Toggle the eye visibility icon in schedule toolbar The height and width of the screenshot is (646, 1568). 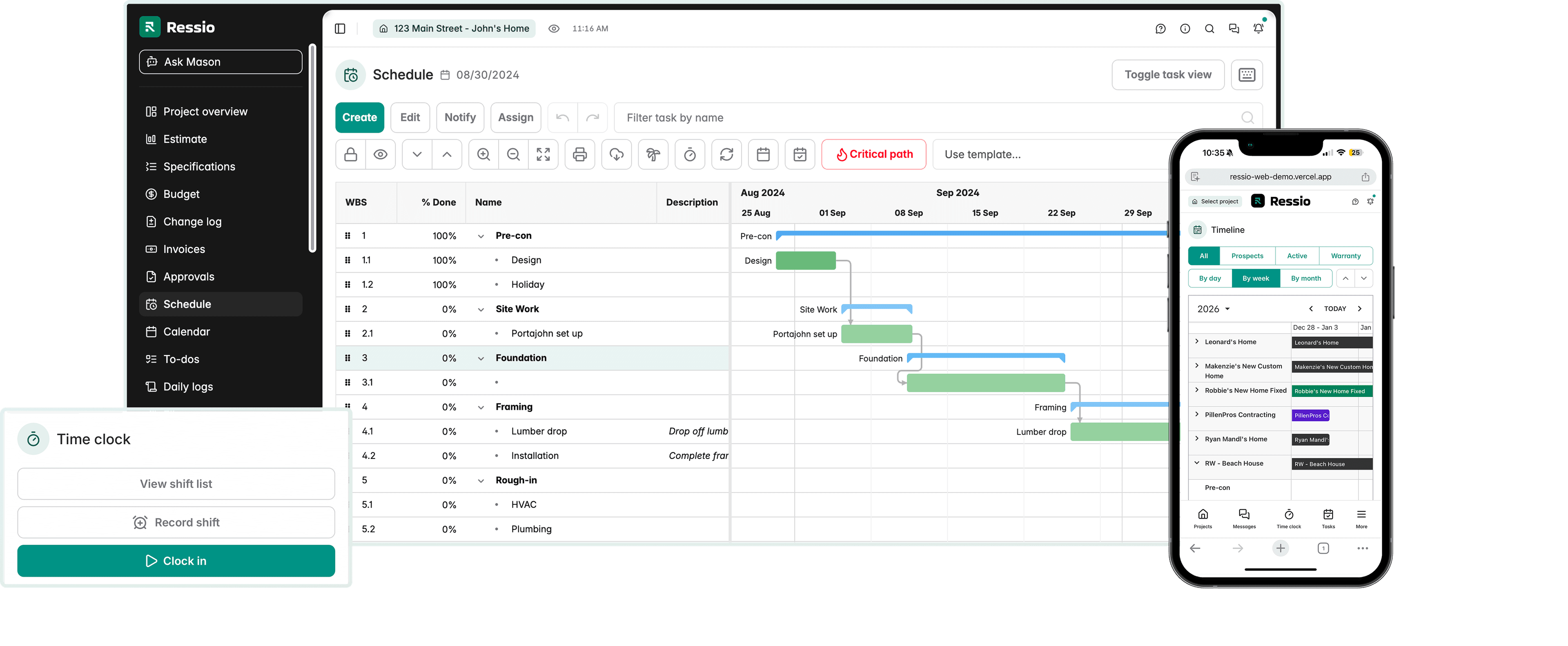pos(381,155)
